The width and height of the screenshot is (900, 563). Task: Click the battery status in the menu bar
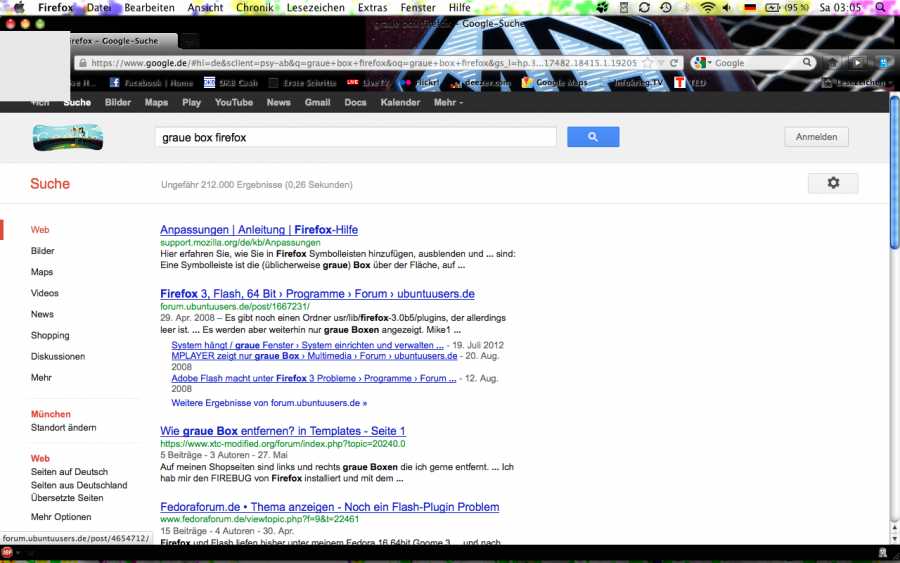787,7
